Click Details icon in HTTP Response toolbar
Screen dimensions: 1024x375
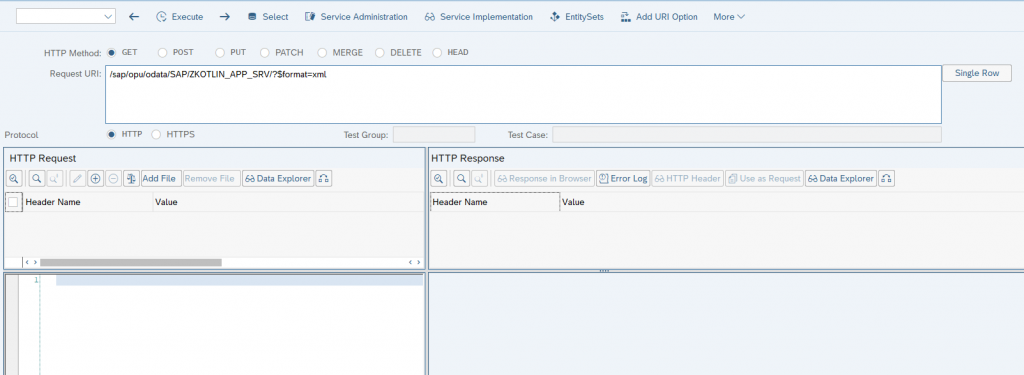tap(439, 178)
